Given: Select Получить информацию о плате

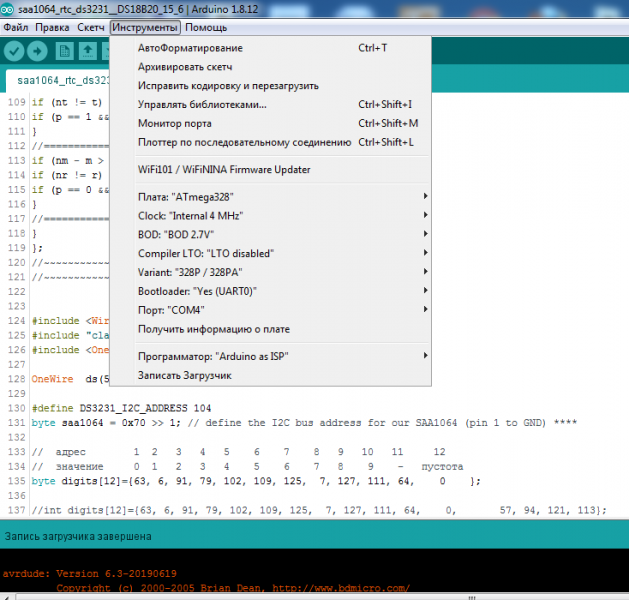Looking at the screenshot, I should pos(270,329).
